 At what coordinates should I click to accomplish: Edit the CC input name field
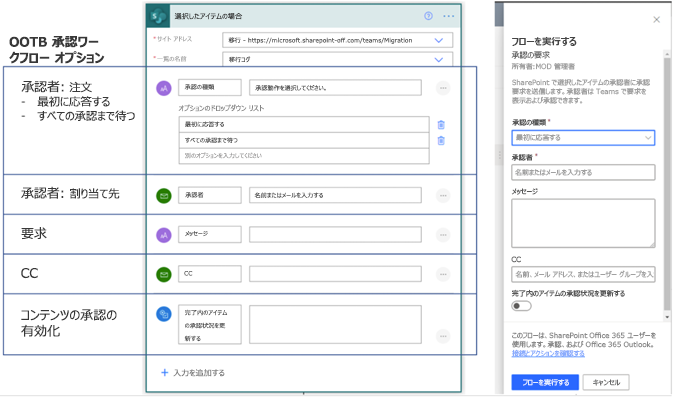click(x=210, y=274)
